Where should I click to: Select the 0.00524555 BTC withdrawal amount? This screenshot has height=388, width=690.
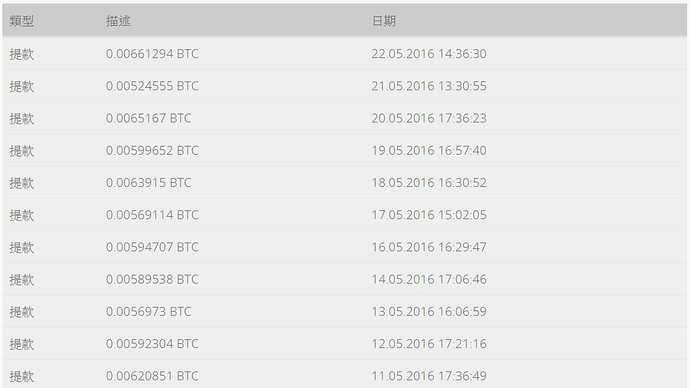[152, 86]
